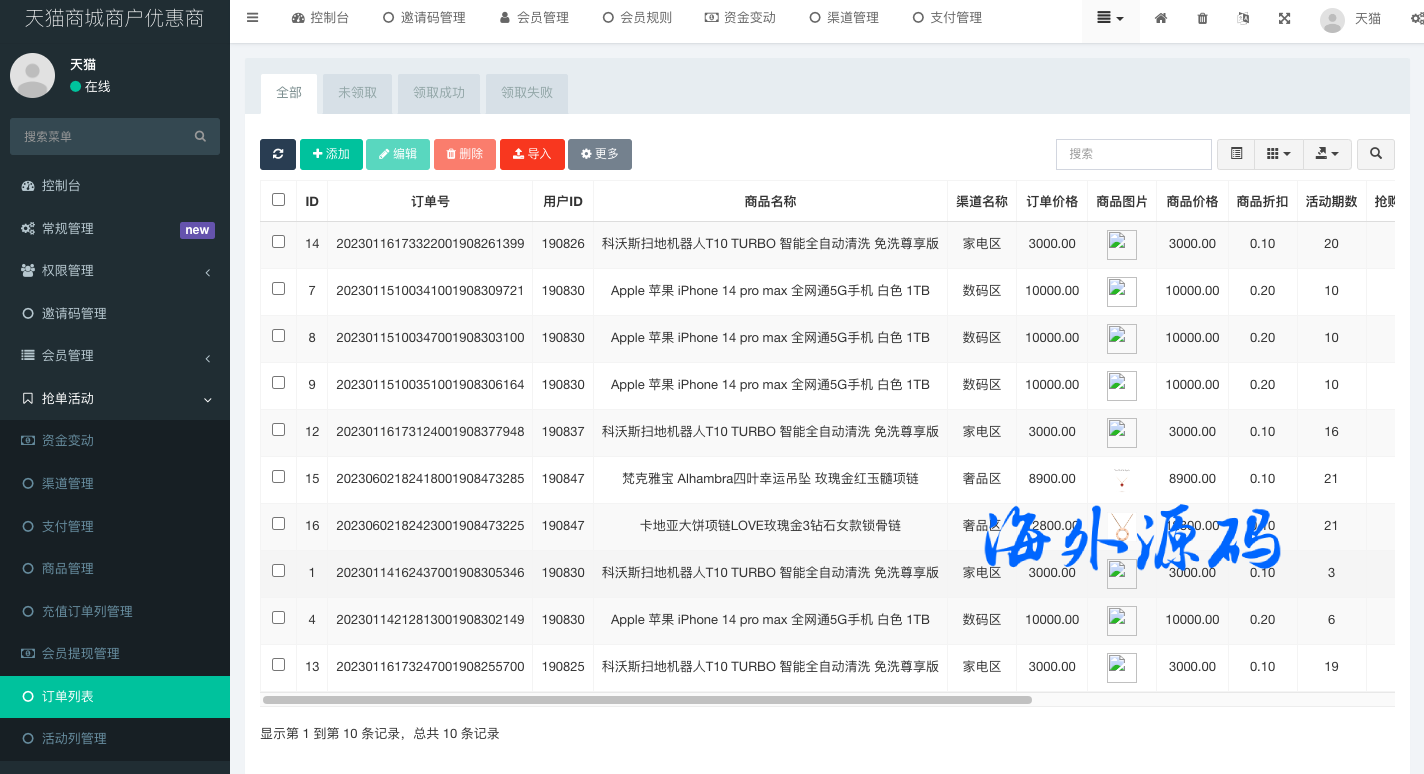Click the horizontal scrollbar below the table
1424x774 pixels.
click(x=646, y=700)
